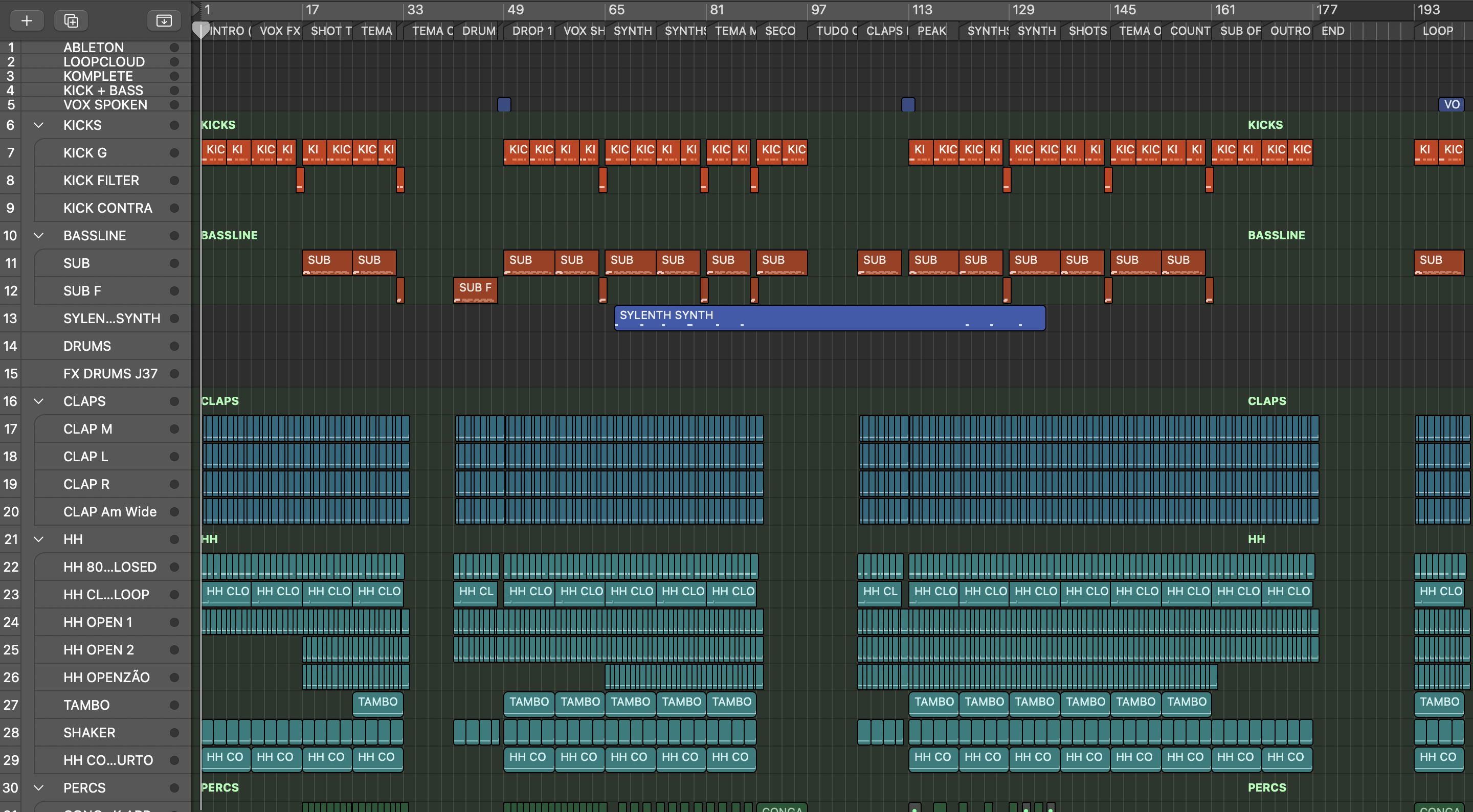The width and height of the screenshot is (1473, 812).
Task: Collapse the CLAPS track group
Action: [x=39, y=401]
